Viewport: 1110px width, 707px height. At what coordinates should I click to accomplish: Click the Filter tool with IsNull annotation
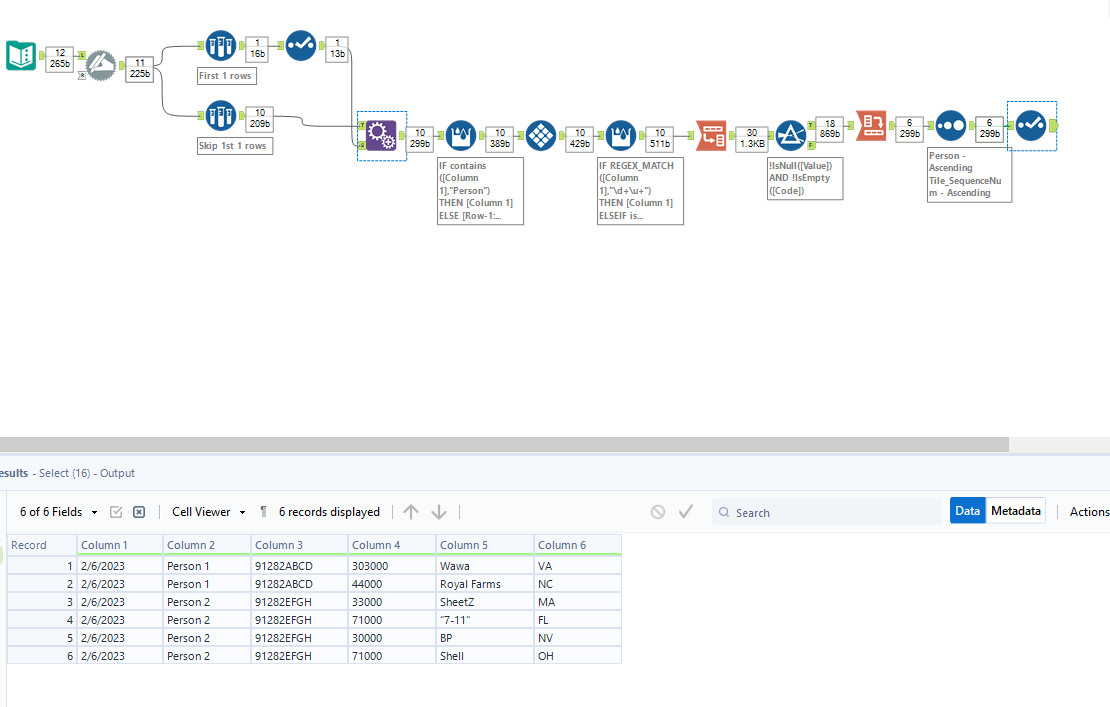[x=790, y=135]
